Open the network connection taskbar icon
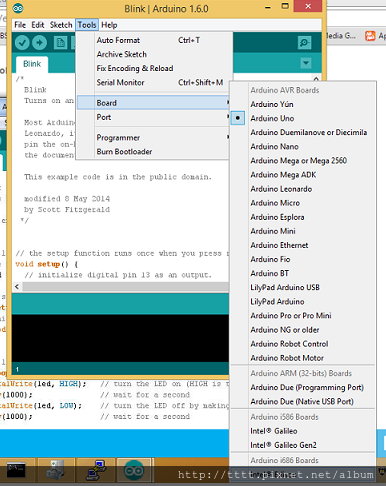 pyautogui.click(x=96, y=470)
